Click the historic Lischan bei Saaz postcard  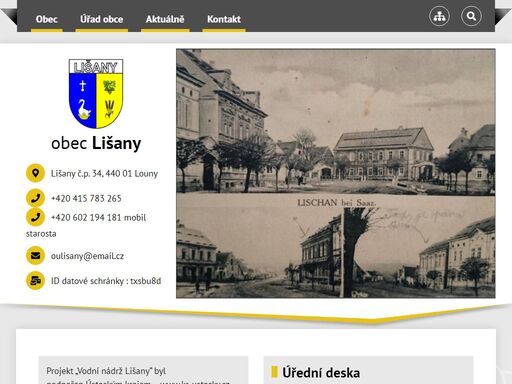pyautogui.click(x=336, y=173)
